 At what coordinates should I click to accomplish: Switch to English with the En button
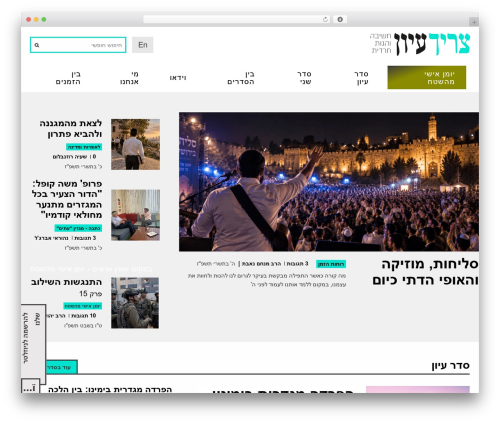(x=143, y=45)
